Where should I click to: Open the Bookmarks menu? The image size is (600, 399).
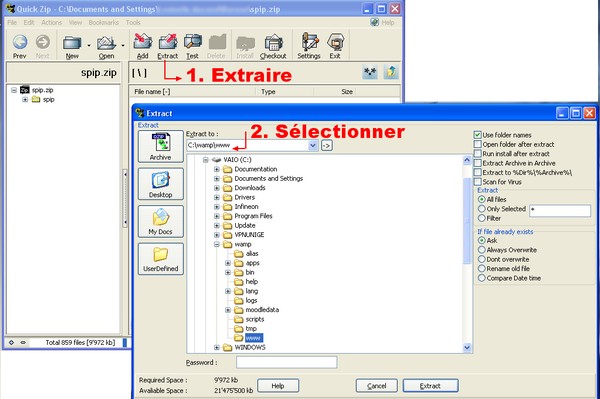click(103, 23)
